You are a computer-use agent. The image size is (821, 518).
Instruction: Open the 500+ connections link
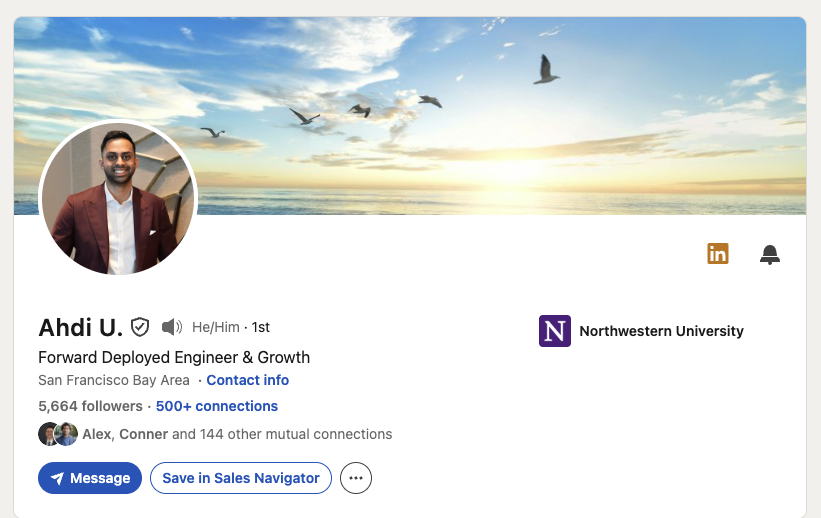(x=217, y=406)
